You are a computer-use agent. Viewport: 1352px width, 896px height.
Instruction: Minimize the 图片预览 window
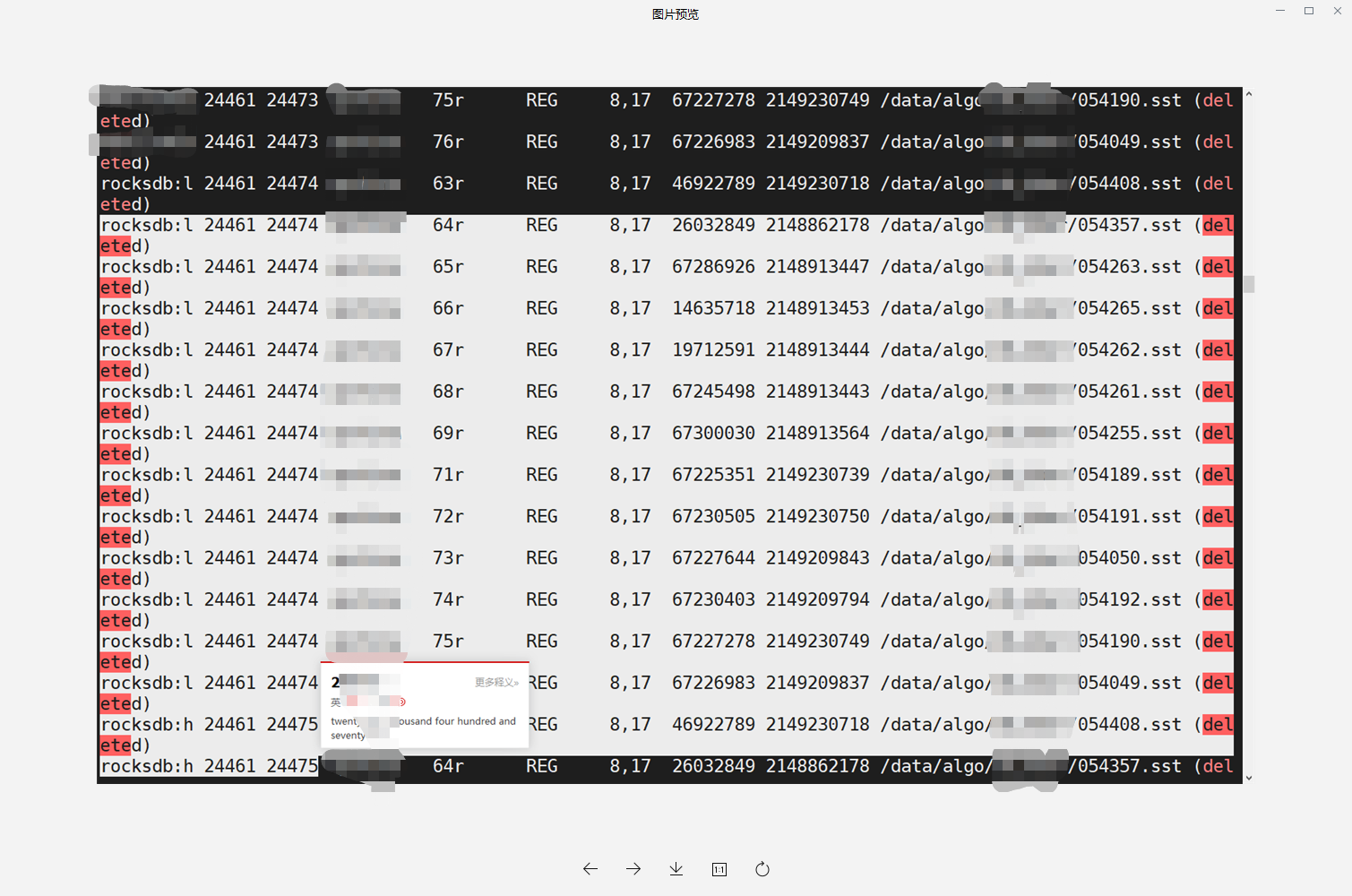click(x=1279, y=11)
